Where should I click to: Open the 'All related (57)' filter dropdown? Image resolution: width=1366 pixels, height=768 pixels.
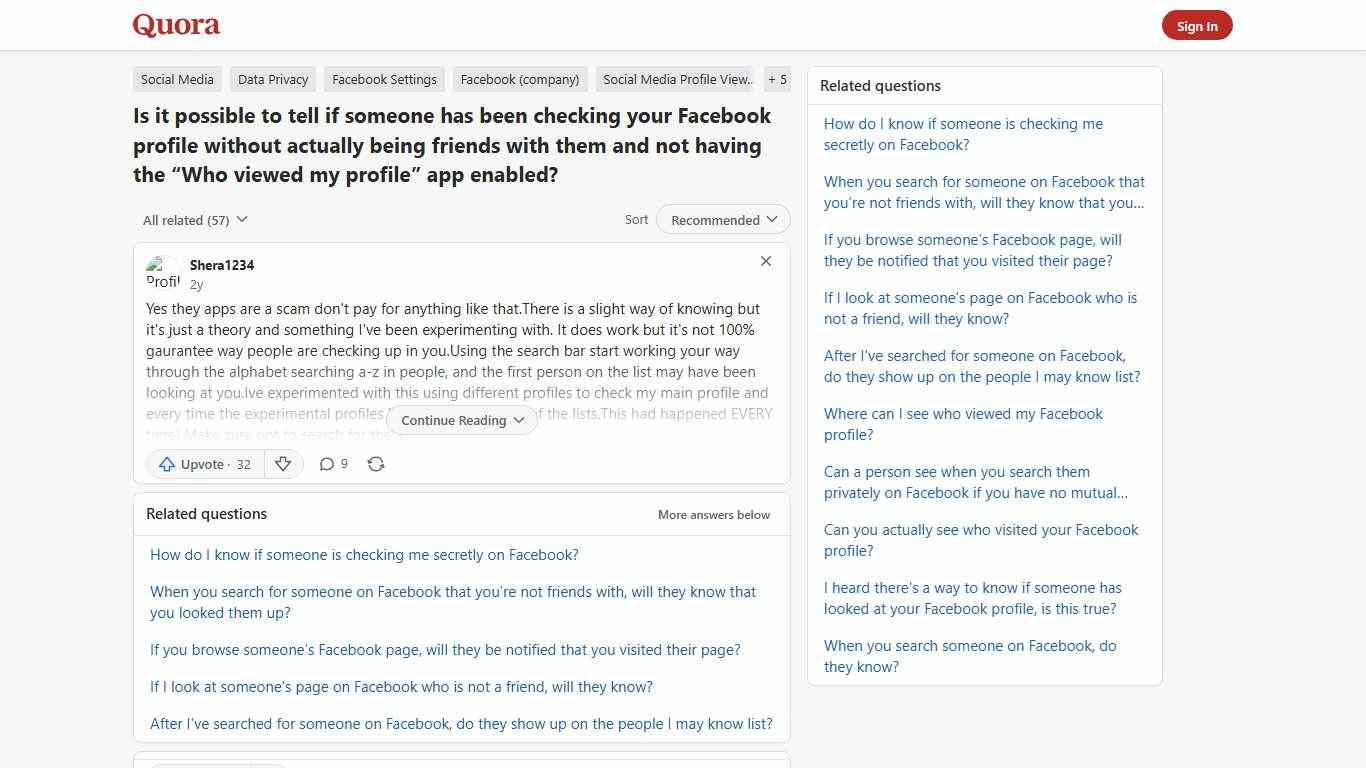[x=195, y=219]
